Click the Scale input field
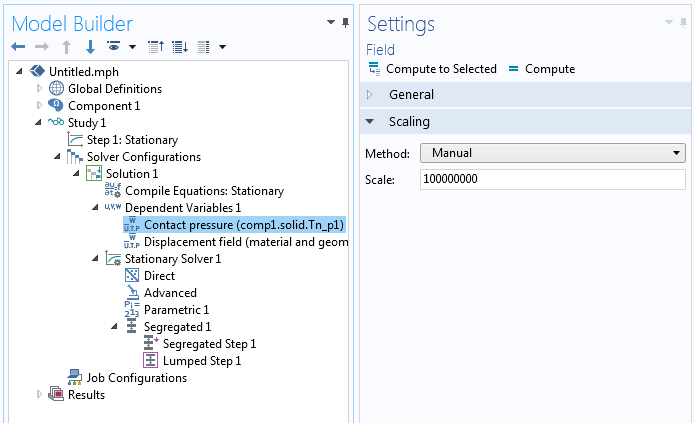The width and height of the screenshot is (695, 423). click(551, 180)
